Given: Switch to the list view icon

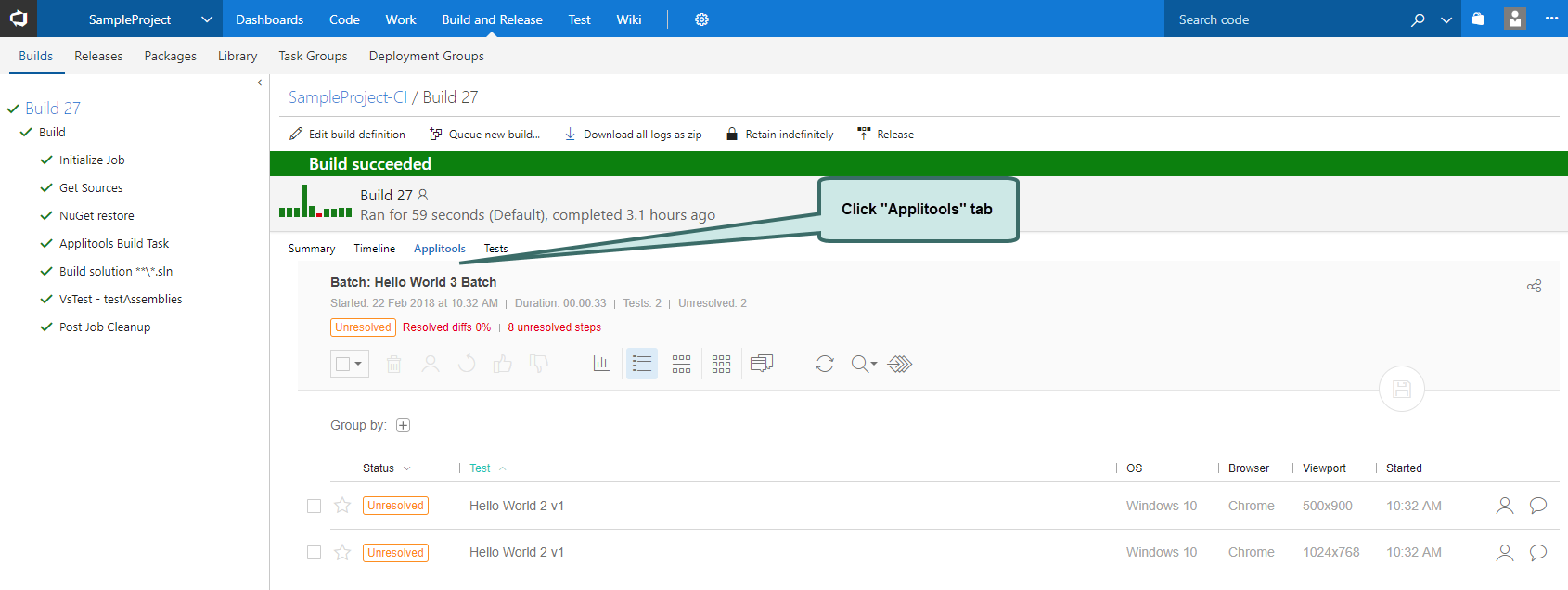Looking at the screenshot, I should click(x=642, y=364).
